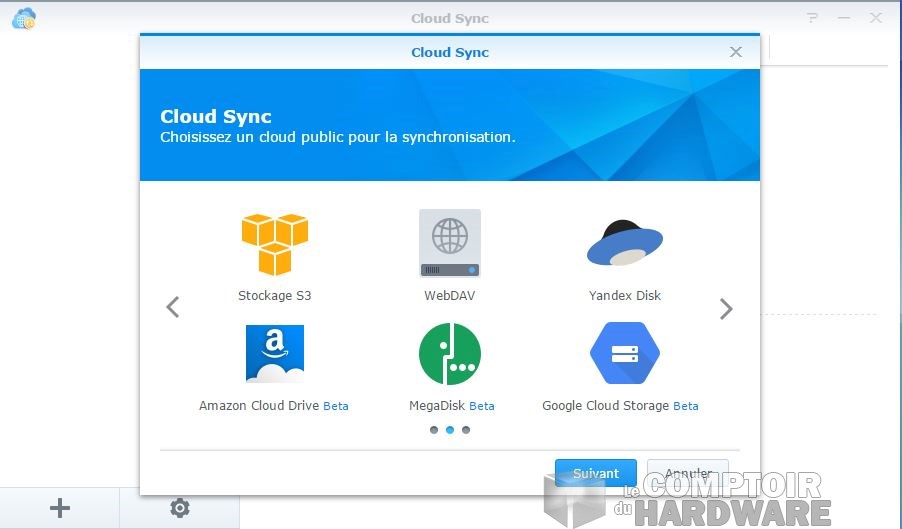Choose the WebDAV server icon

(x=450, y=243)
